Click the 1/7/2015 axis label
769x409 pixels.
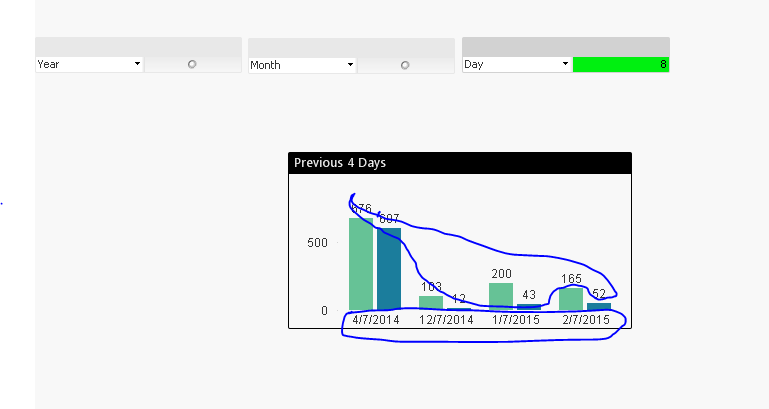[x=515, y=320]
